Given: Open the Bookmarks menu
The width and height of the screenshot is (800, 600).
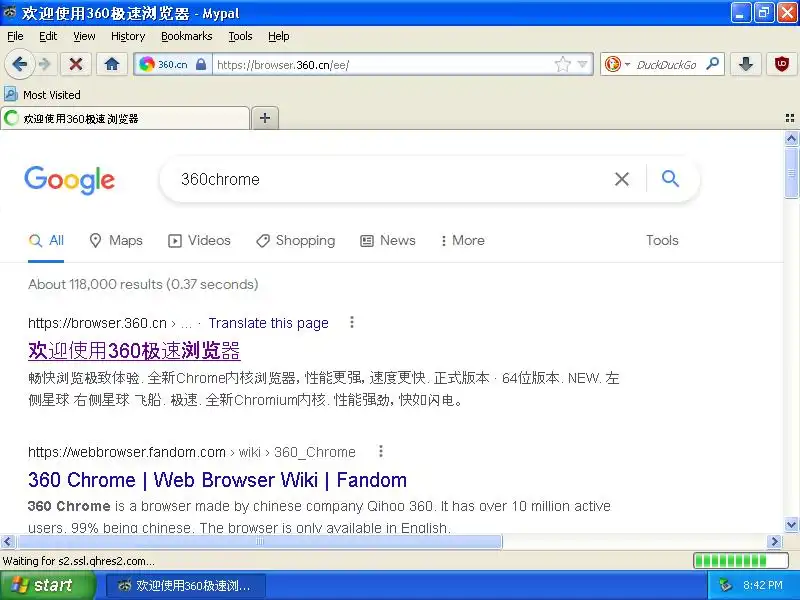Looking at the screenshot, I should click(187, 36).
